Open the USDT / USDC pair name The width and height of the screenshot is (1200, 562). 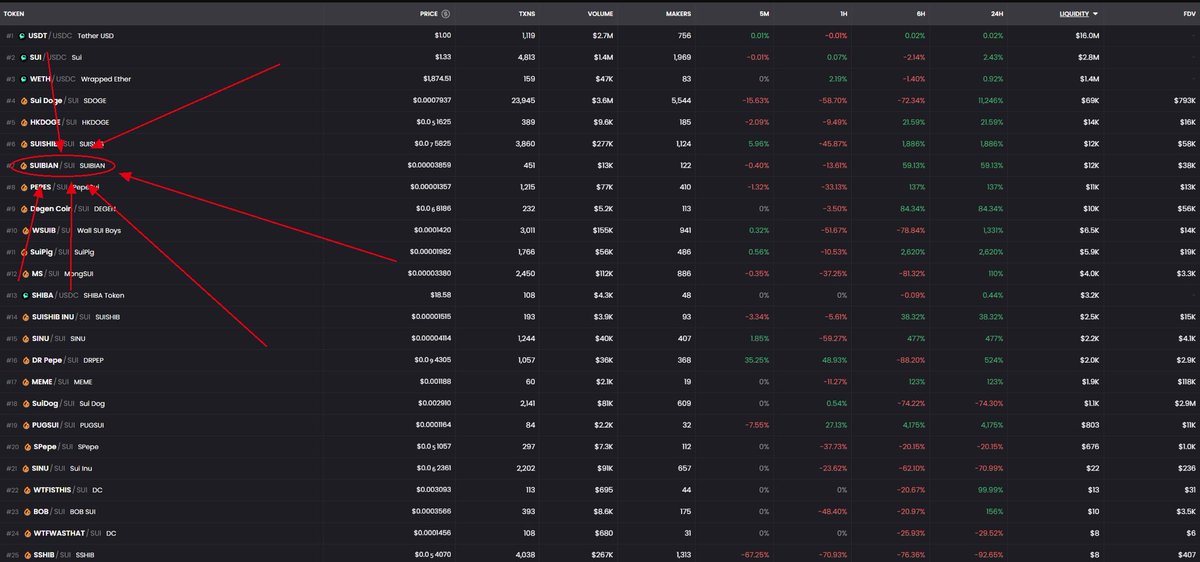click(x=50, y=35)
